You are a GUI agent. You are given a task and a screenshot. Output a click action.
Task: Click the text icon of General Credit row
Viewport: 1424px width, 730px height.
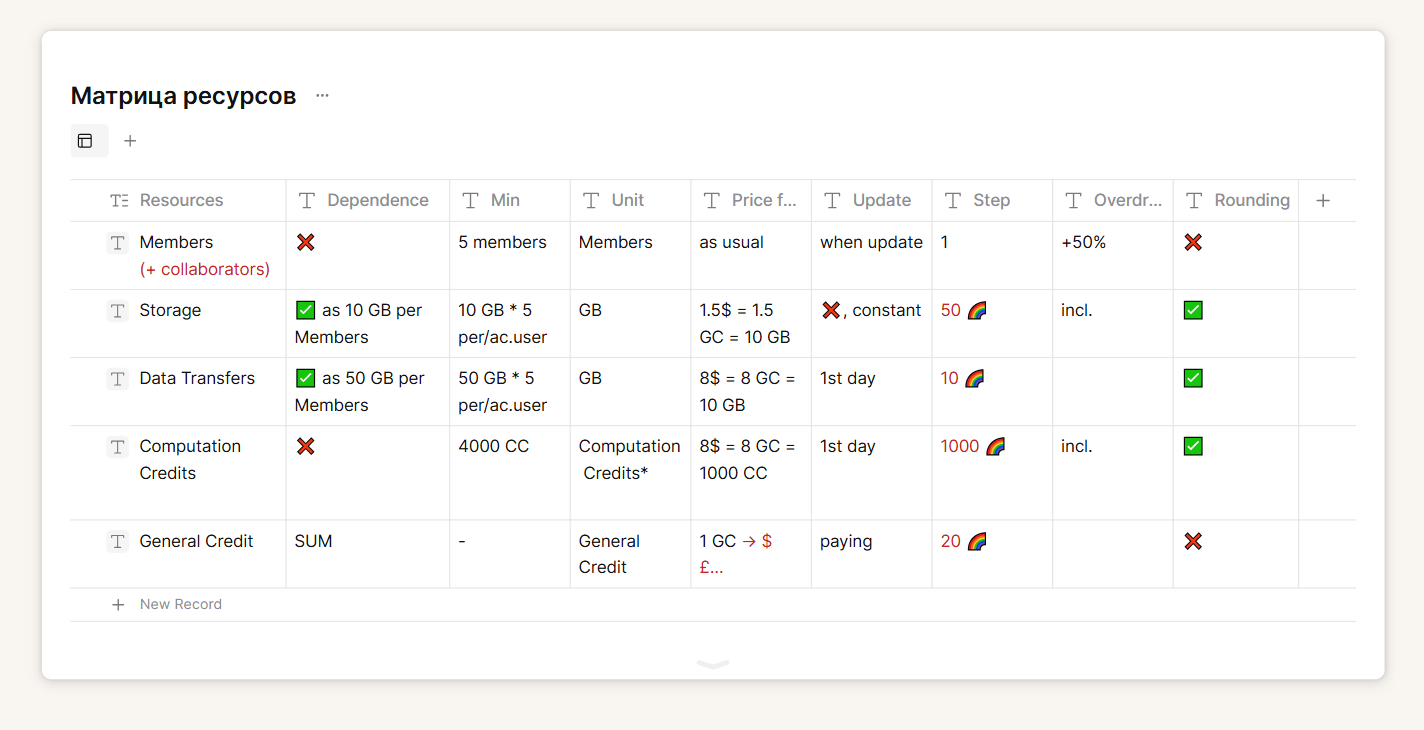(118, 542)
